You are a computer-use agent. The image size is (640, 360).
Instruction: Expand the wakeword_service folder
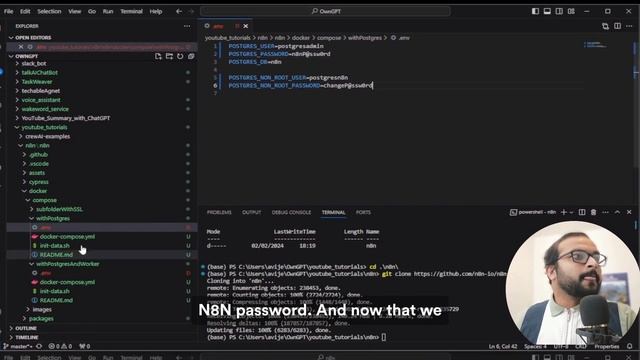click(45, 109)
